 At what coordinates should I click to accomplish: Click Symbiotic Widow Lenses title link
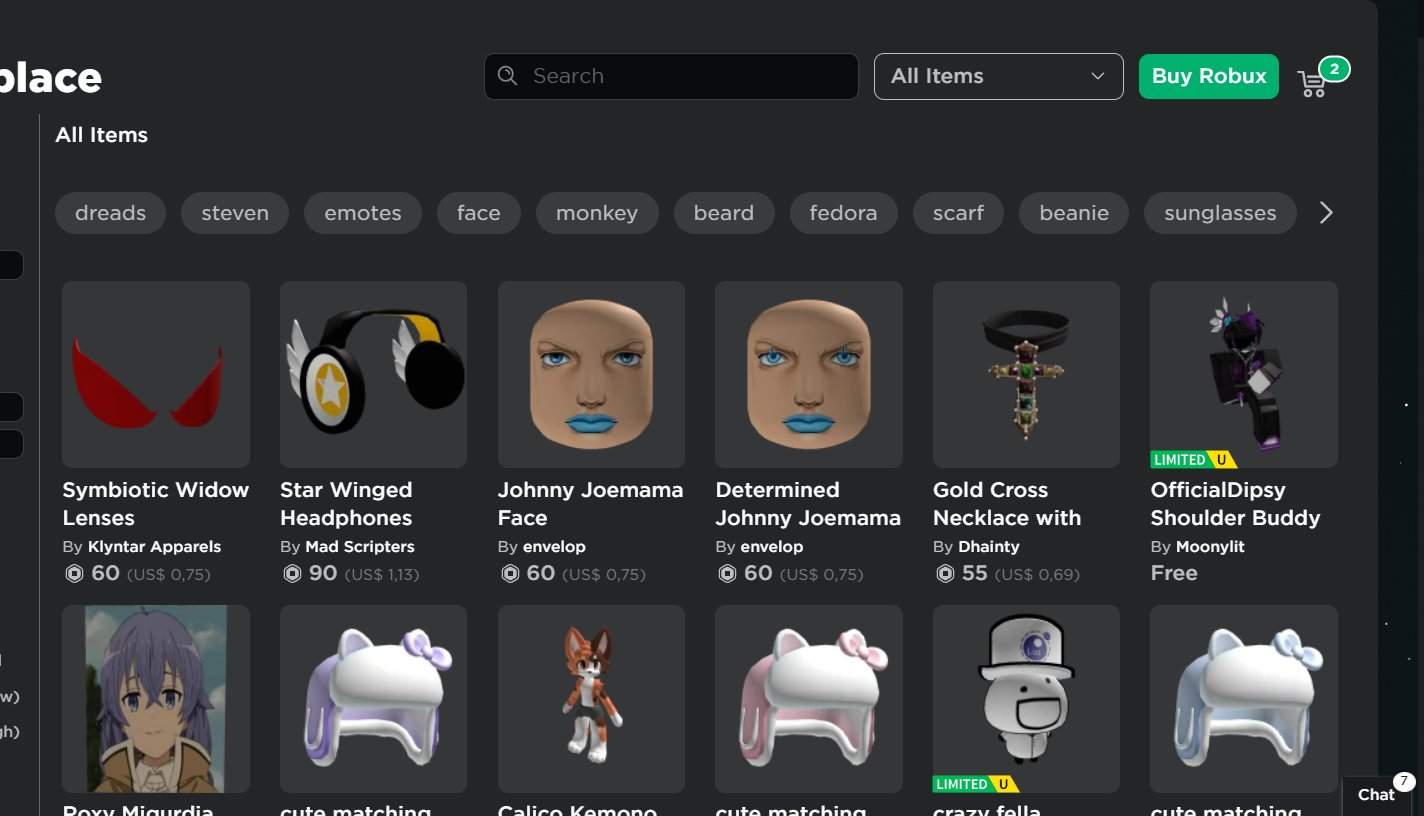tap(156, 504)
